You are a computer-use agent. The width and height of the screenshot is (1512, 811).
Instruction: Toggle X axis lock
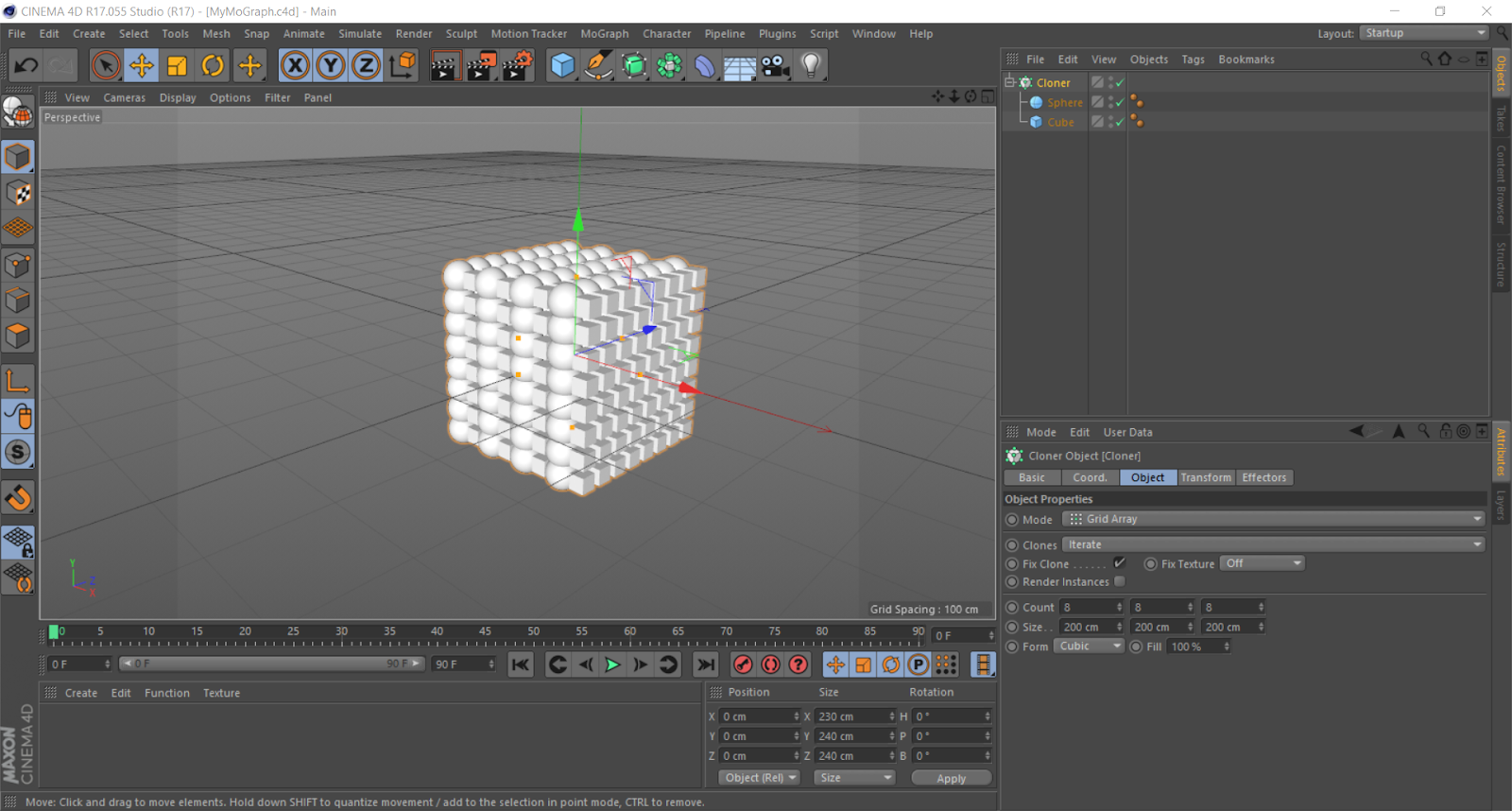(295, 65)
